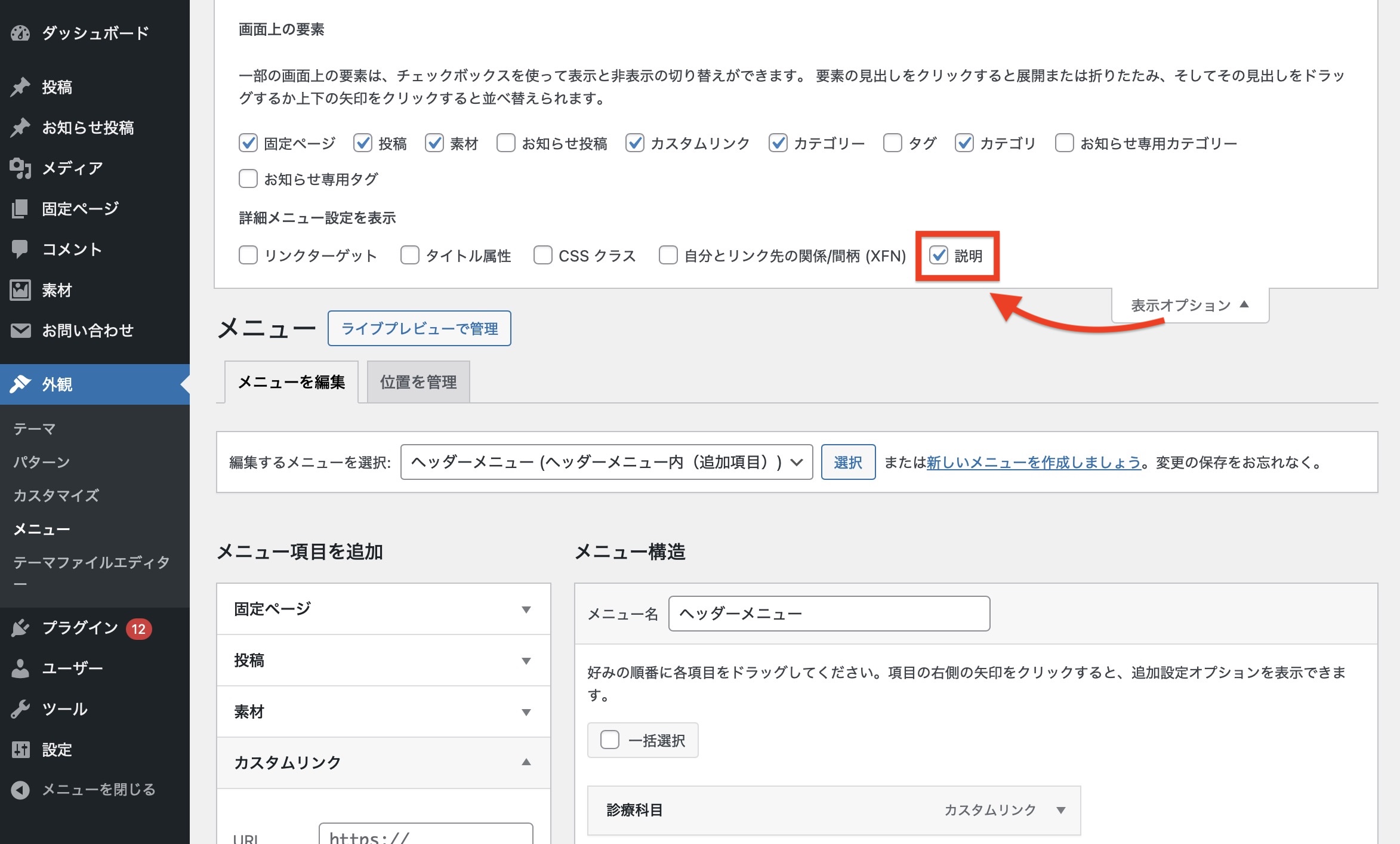Click the ライブプレビューで管理 button
This screenshot has height=844, width=1400.
tap(419, 328)
